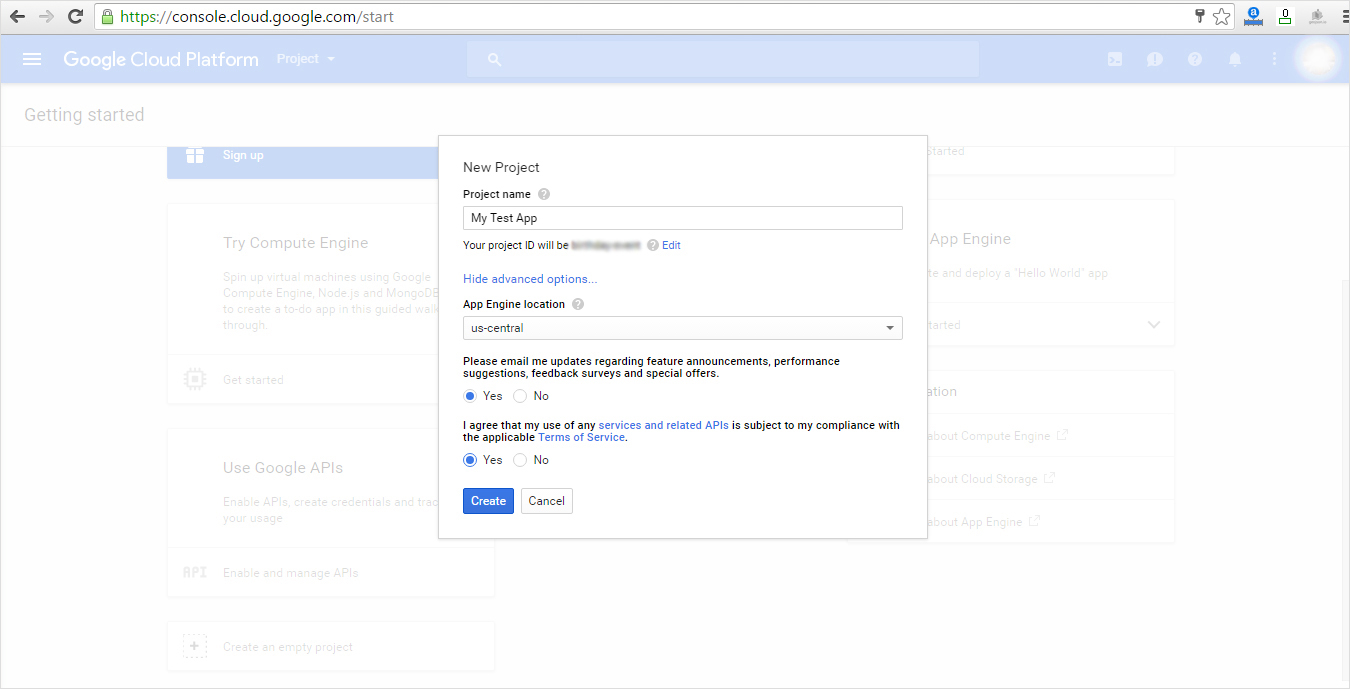Viewport: 1350px width, 689px height.
Task: Click Hide advanced options
Action: pyautogui.click(x=530, y=279)
